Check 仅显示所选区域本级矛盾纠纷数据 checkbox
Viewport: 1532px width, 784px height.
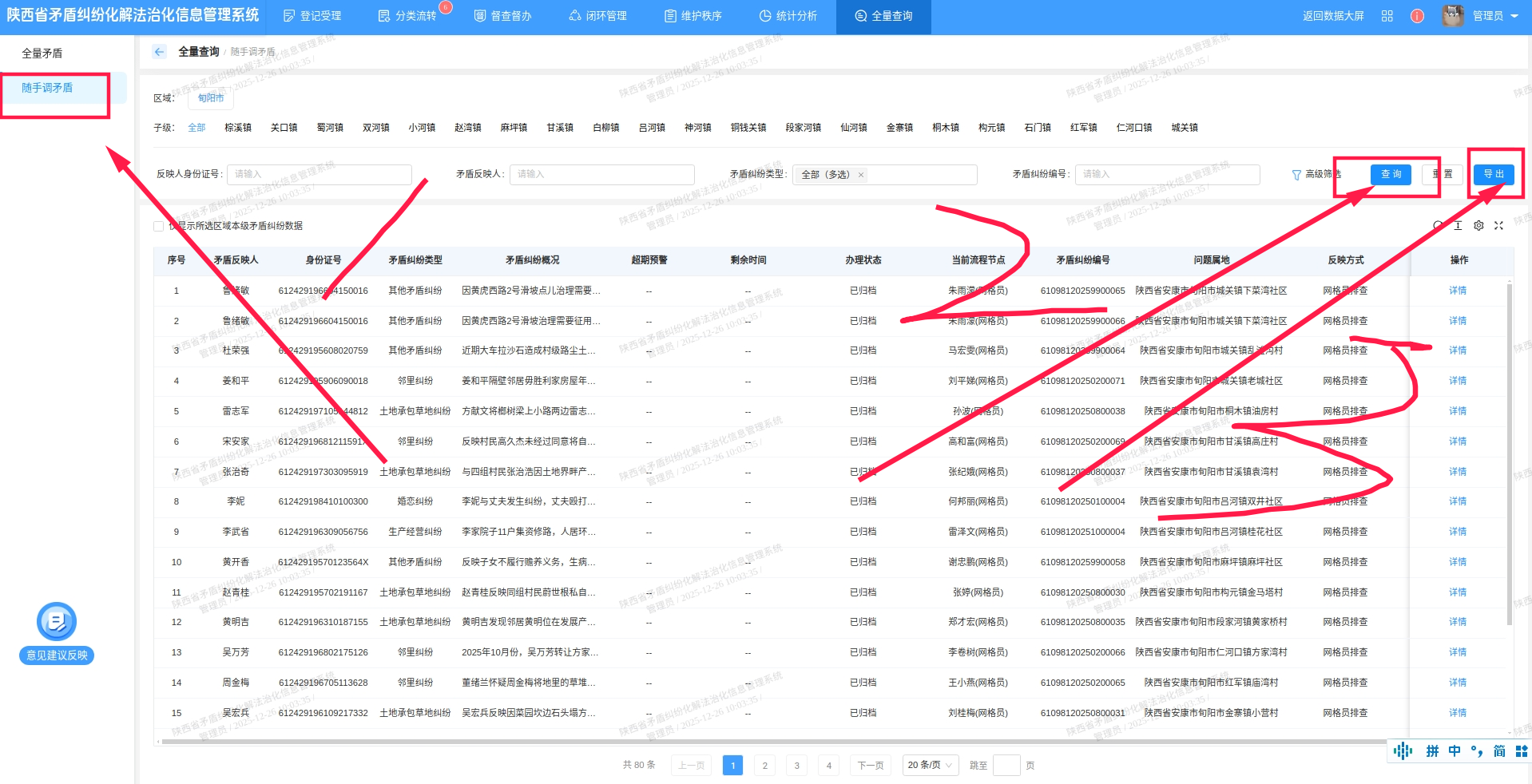[x=159, y=226]
